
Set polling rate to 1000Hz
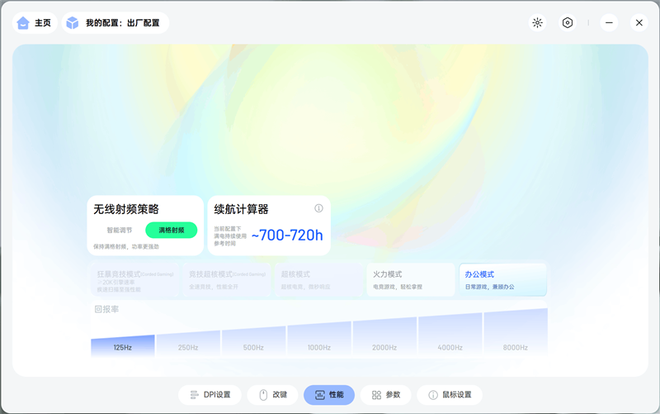coord(319,347)
